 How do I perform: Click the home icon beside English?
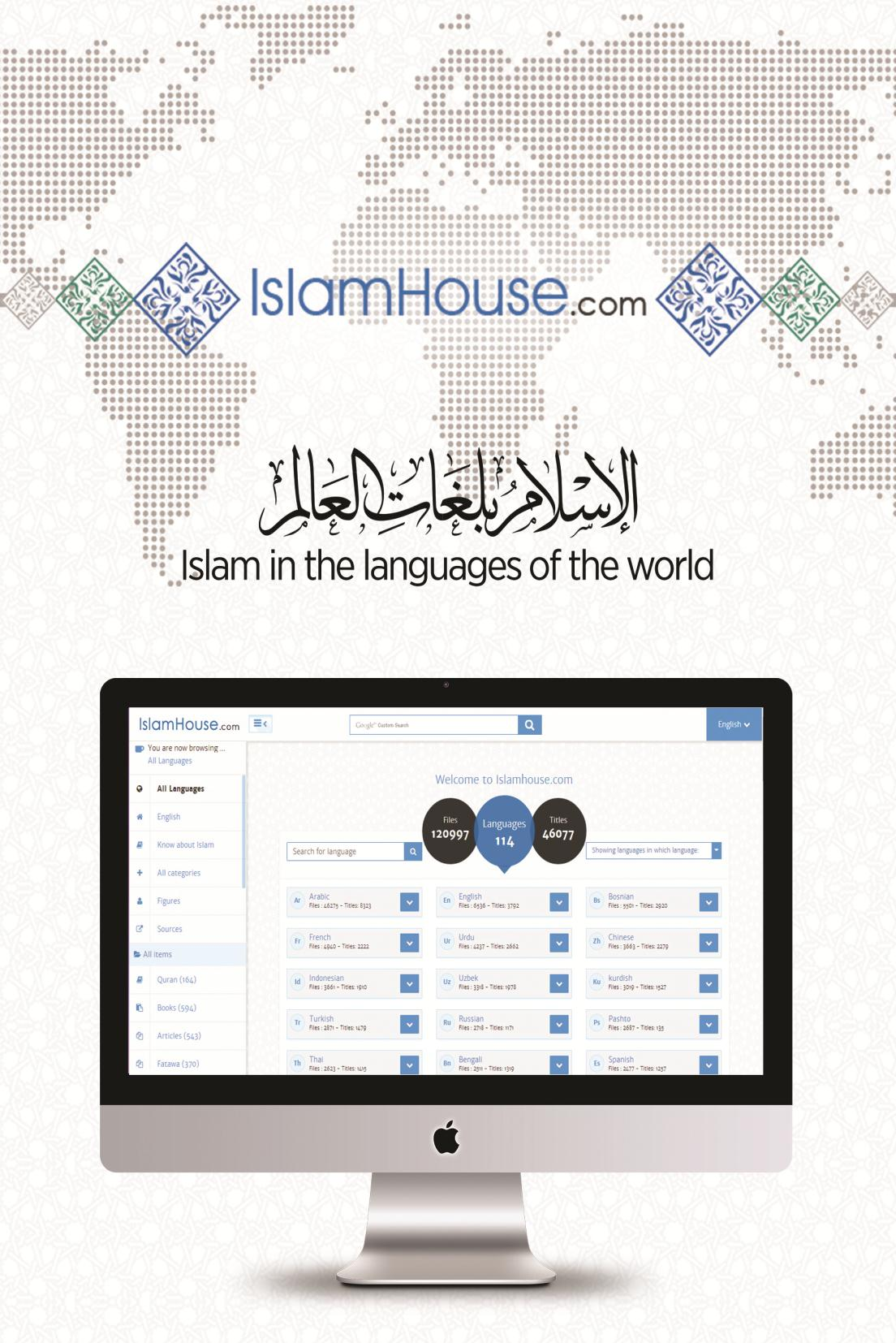pyautogui.click(x=140, y=817)
